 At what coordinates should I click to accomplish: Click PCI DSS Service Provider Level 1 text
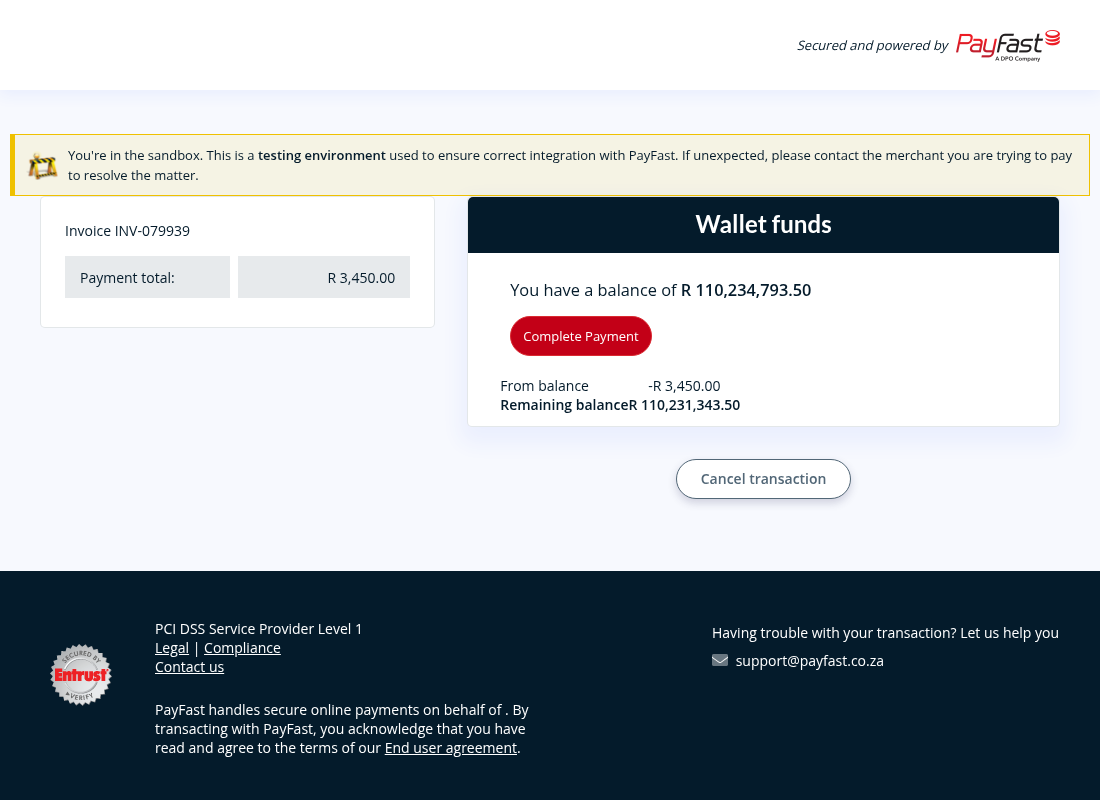[x=258, y=629]
